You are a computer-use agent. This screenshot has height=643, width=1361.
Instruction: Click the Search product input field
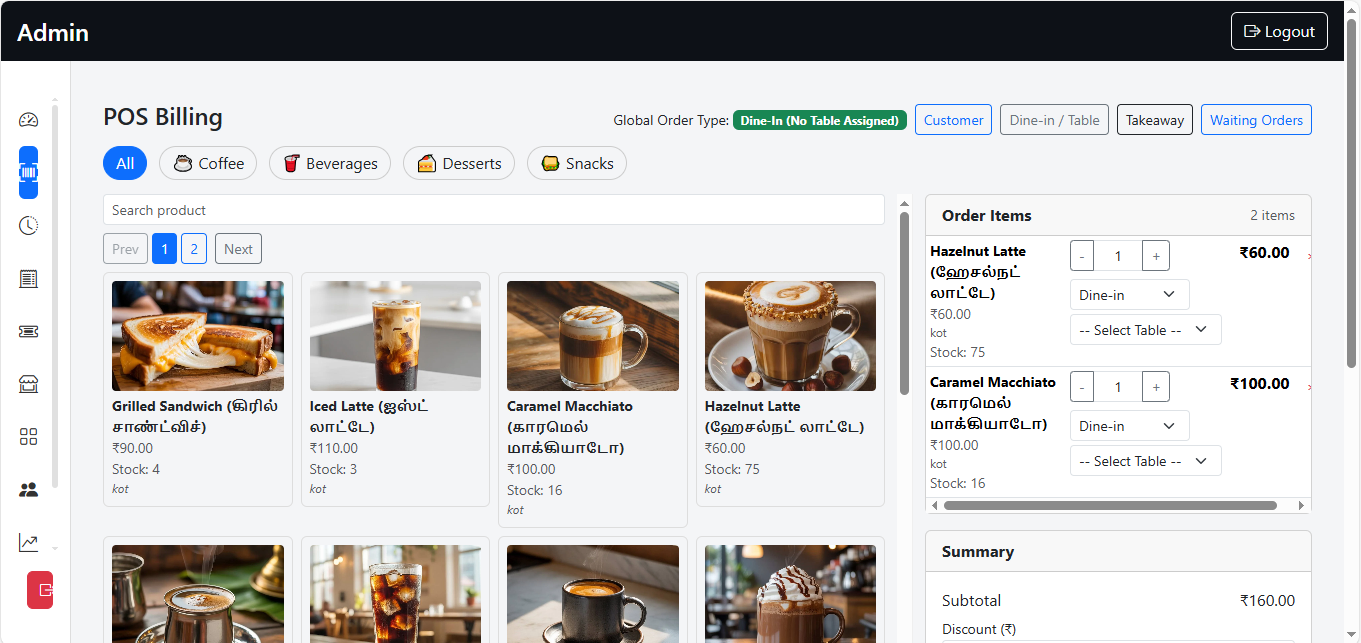pyautogui.click(x=493, y=210)
